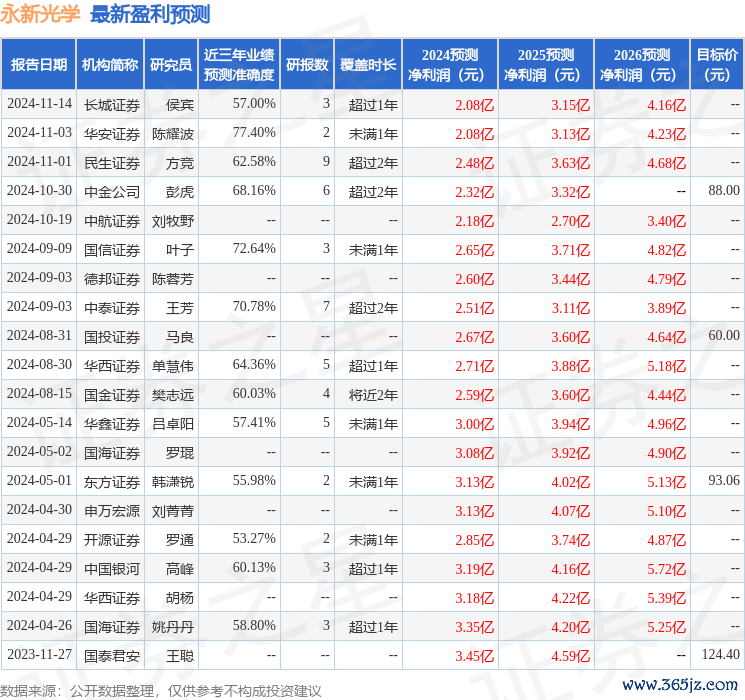Click analyst name 陈耀波
745x700 pixels.
[173, 134]
